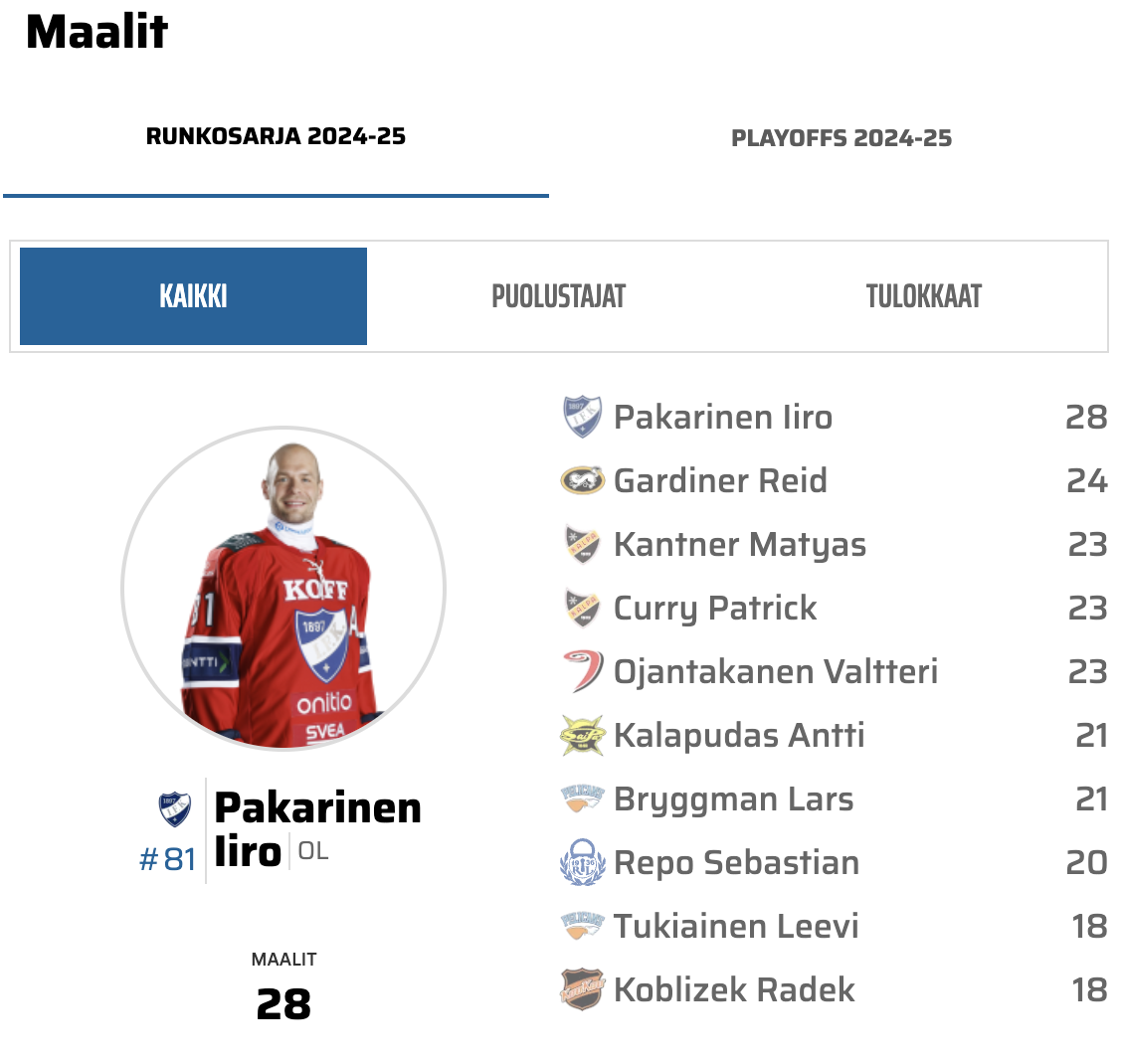Click Gardiner Reid name in list

point(720,481)
